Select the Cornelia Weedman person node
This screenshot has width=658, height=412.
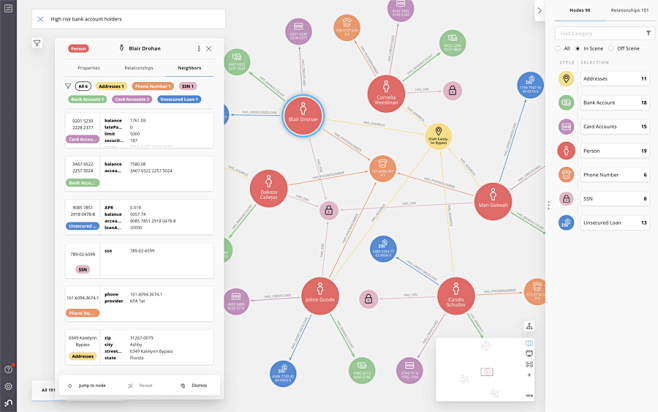[386, 94]
